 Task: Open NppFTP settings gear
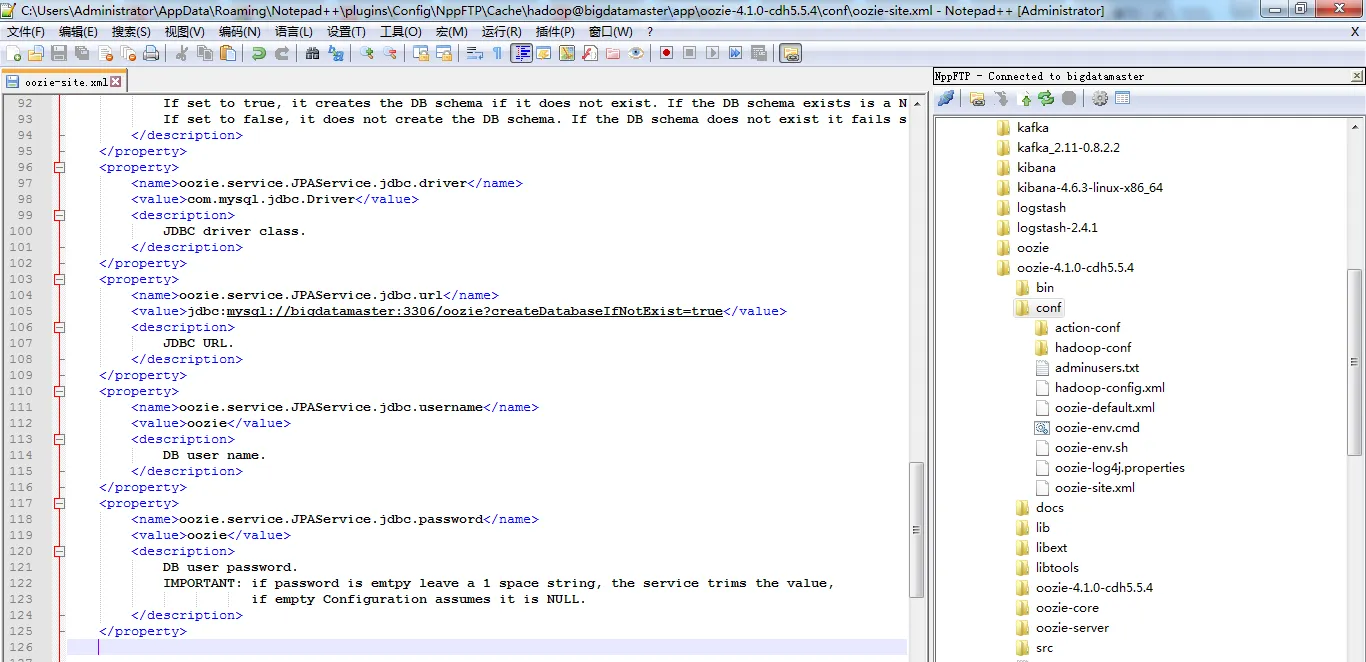pos(1100,98)
